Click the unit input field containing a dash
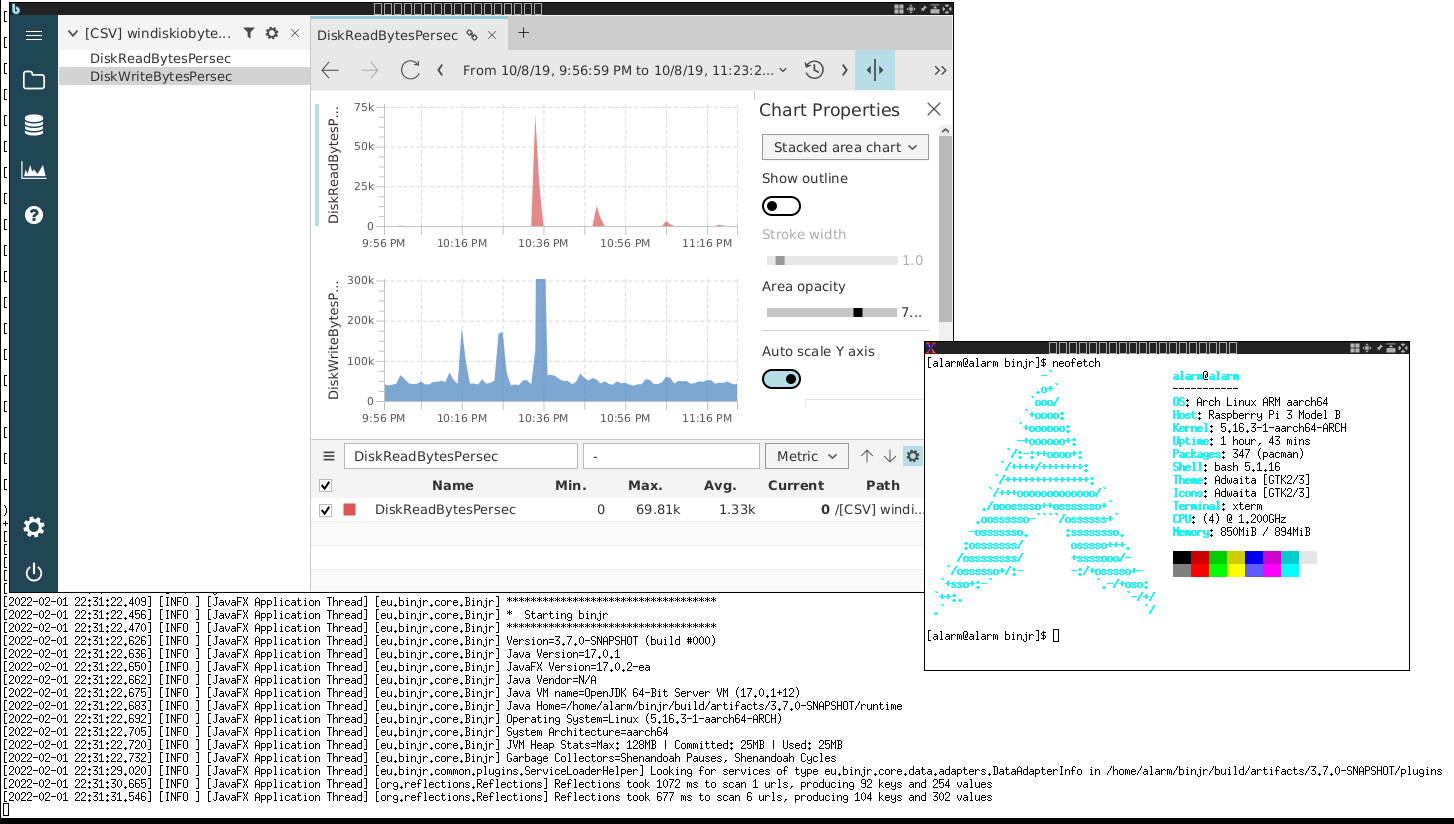The height and width of the screenshot is (824, 1454). pyautogui.click(x=671, y=456)
